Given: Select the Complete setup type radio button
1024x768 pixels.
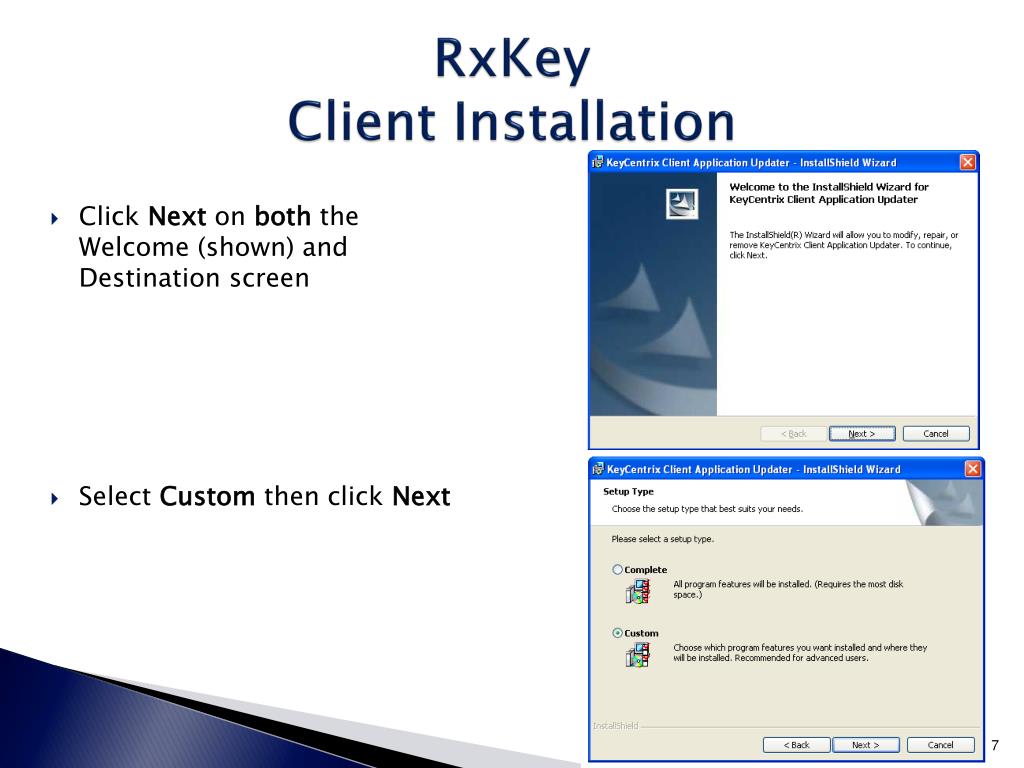Looking at the screenshot, I should (617, 569).
